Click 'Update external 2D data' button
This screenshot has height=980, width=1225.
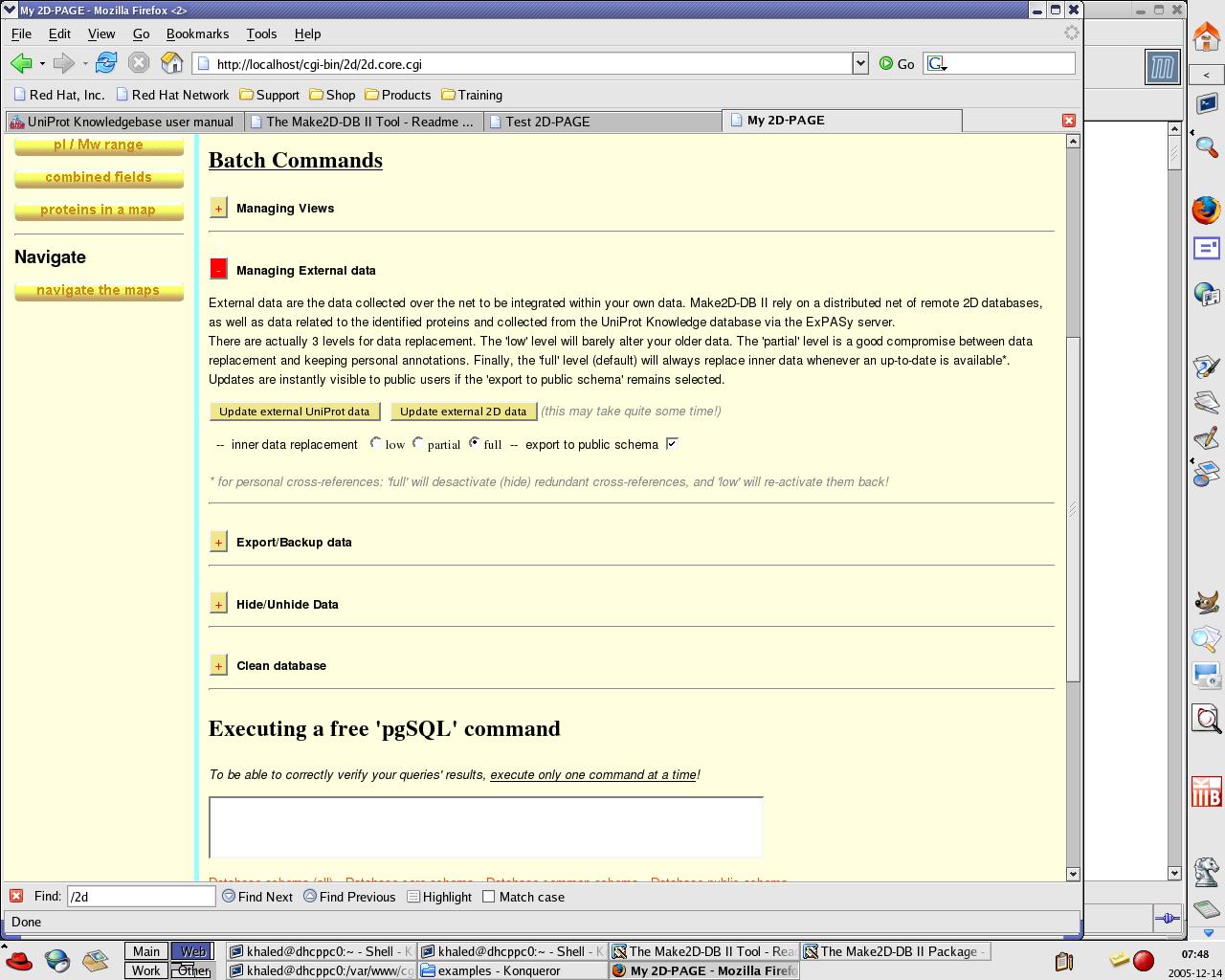click(x=463, y=412)
